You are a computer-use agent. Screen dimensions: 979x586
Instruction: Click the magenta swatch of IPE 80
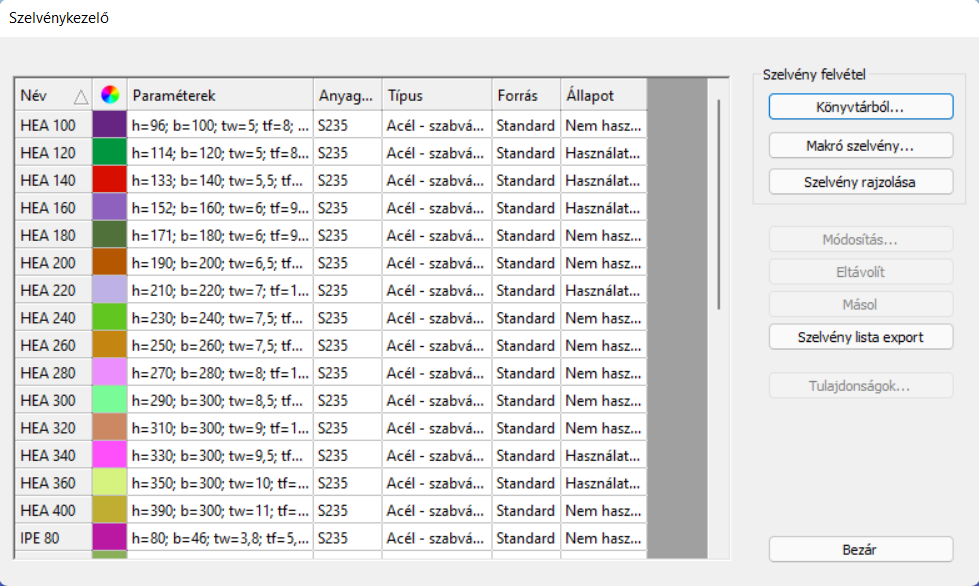pyautogui.click(x=110, y=538)
